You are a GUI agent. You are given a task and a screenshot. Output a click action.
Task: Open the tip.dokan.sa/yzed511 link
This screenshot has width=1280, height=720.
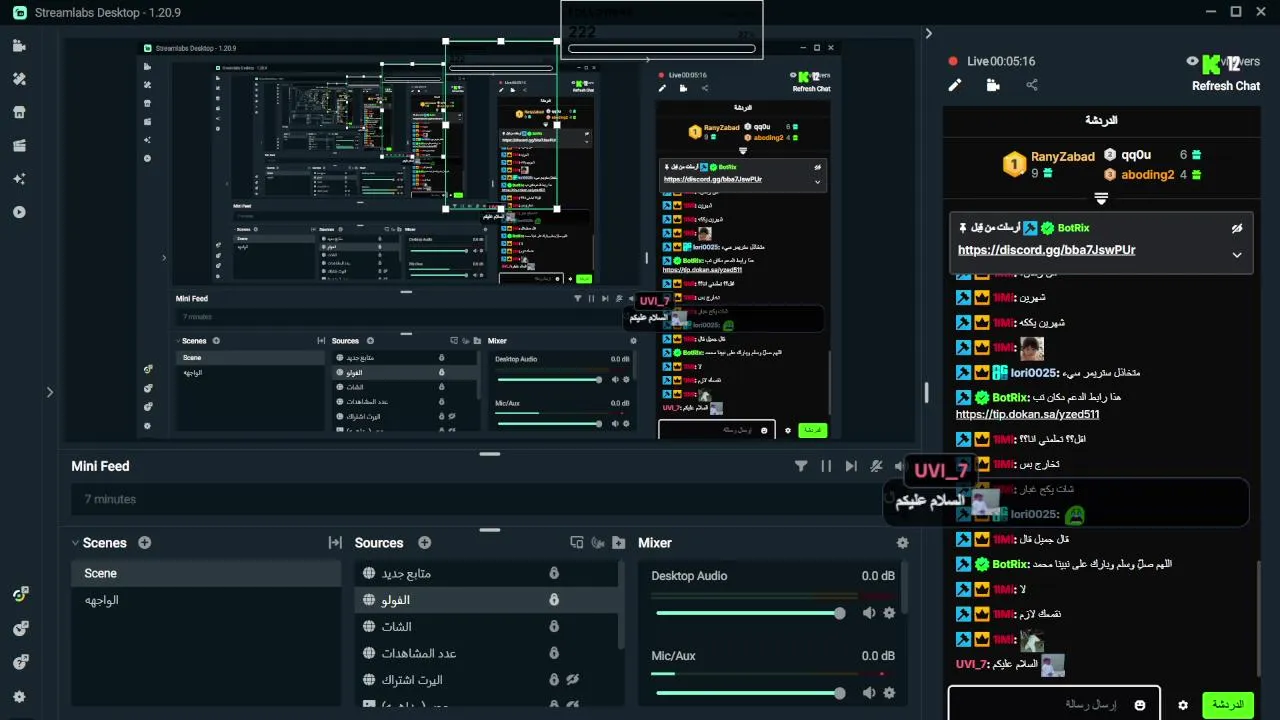pos(1027,414)
